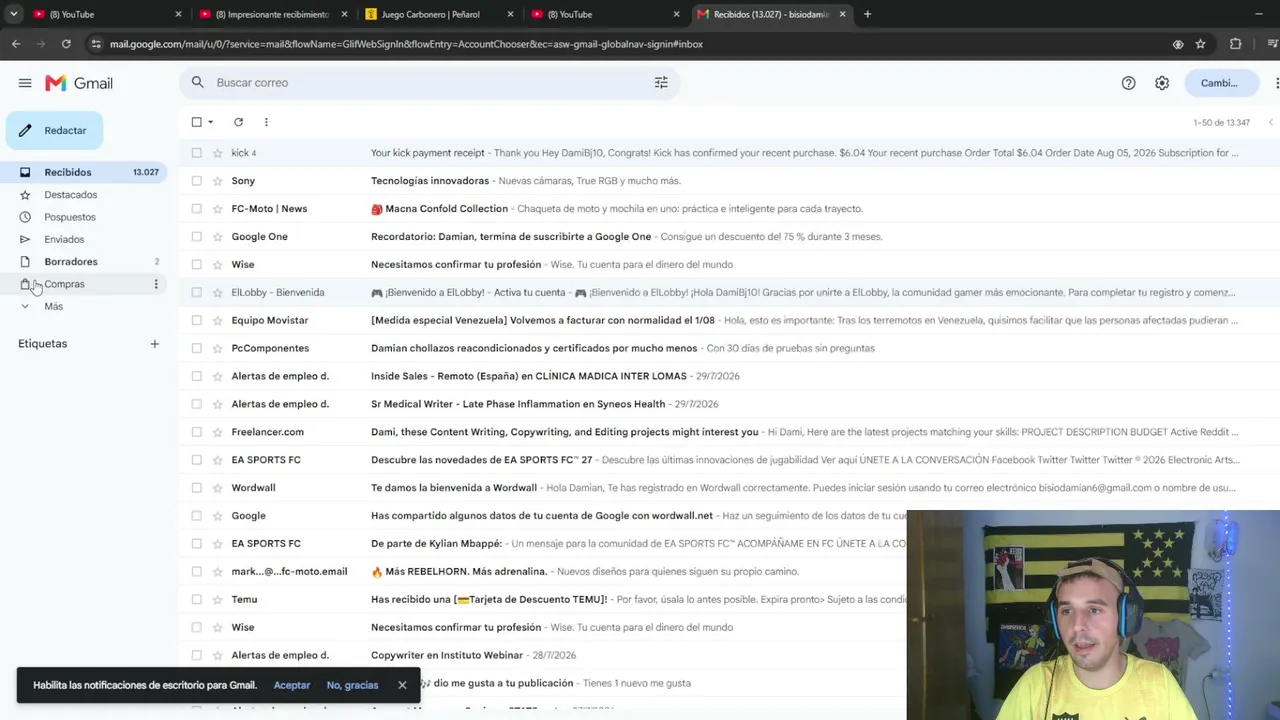Open the Chrome extensions puzzle icon
The width and height of the screenshot is (1280, 720).
[1236, 44]
